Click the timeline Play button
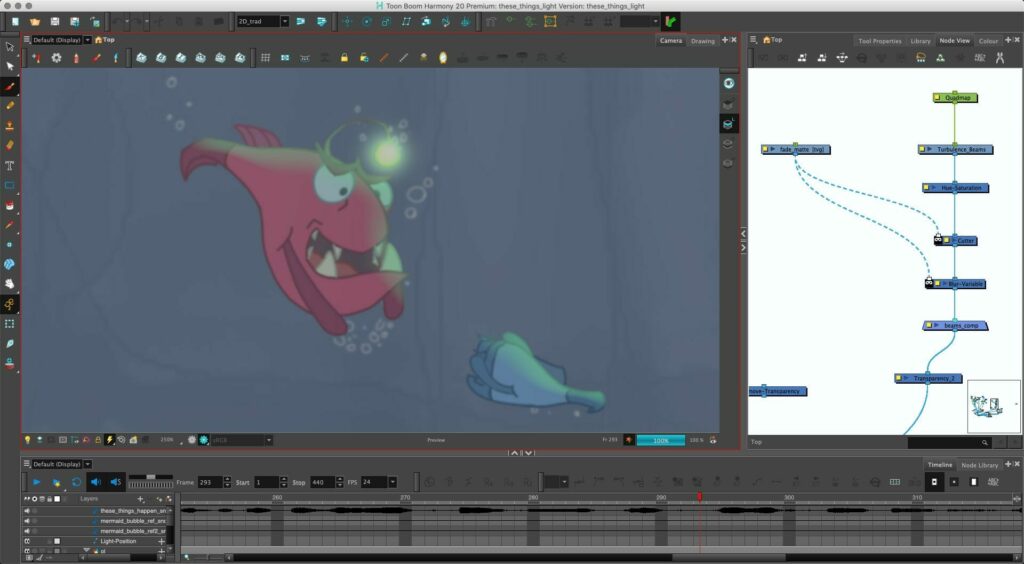 pos(36,482)
